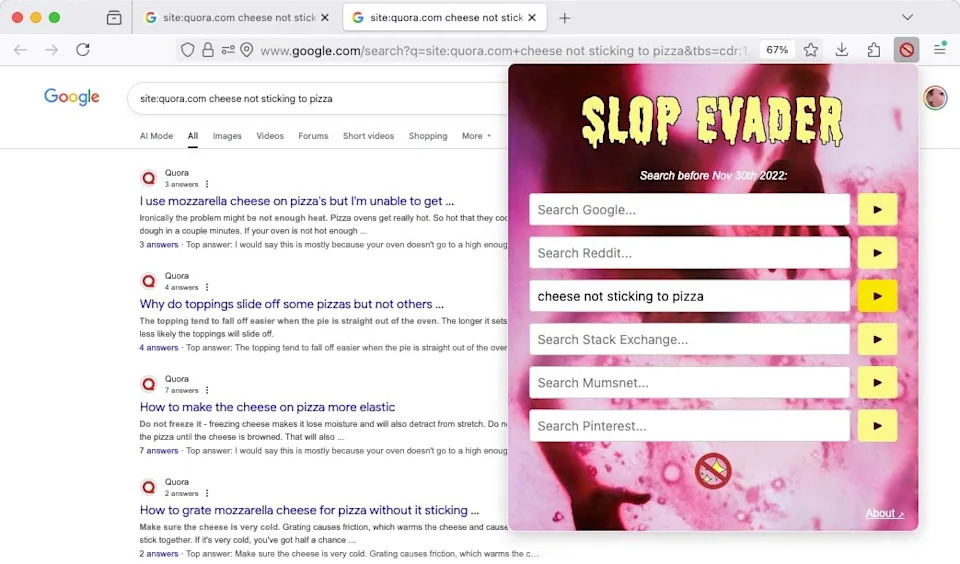This screenshot has height=564, width=960.
Task: Close the second active search tab
Action: (532, 18)
